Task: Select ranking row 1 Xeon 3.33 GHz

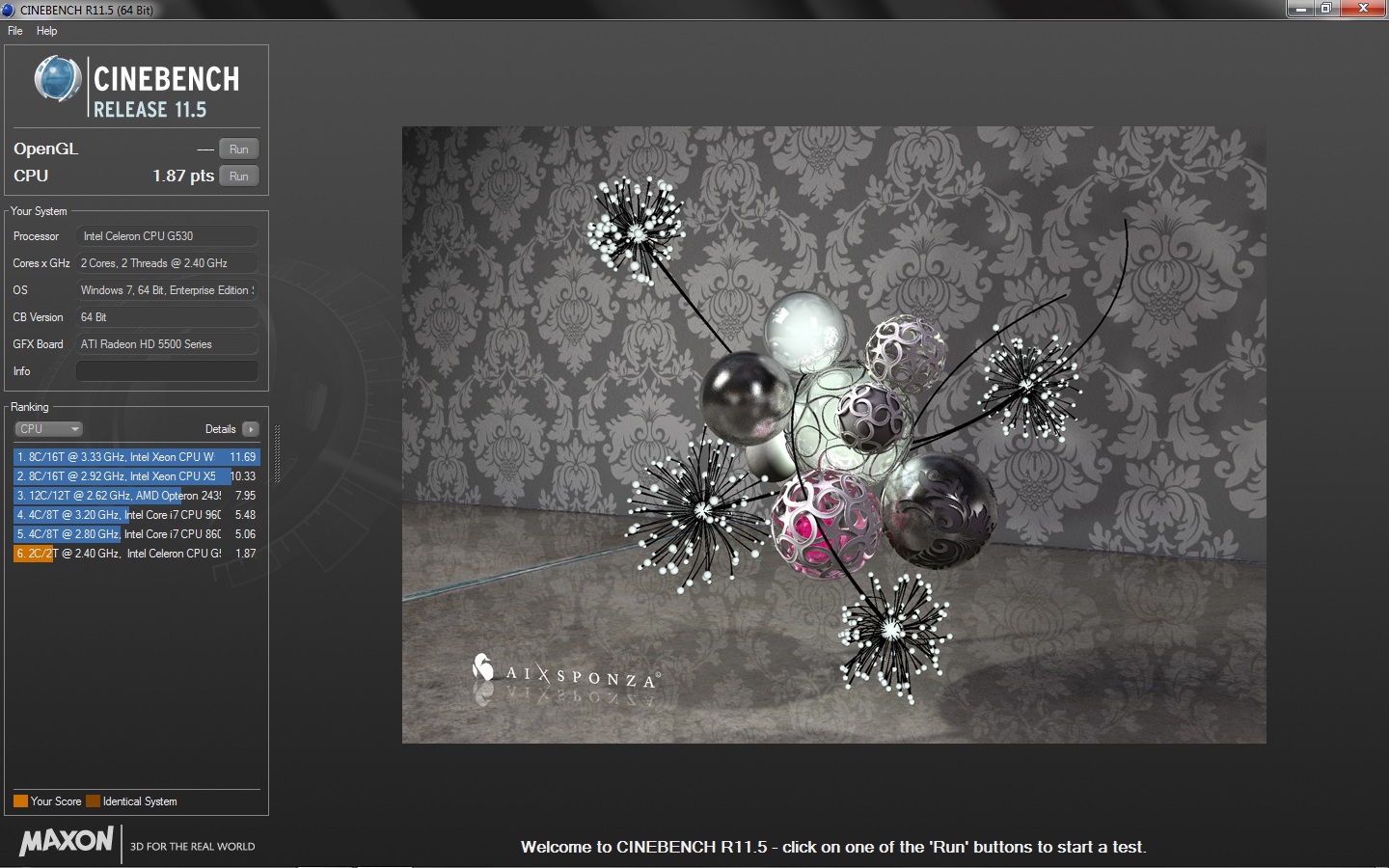Action: pyautogui.click(x=137, y=457)
